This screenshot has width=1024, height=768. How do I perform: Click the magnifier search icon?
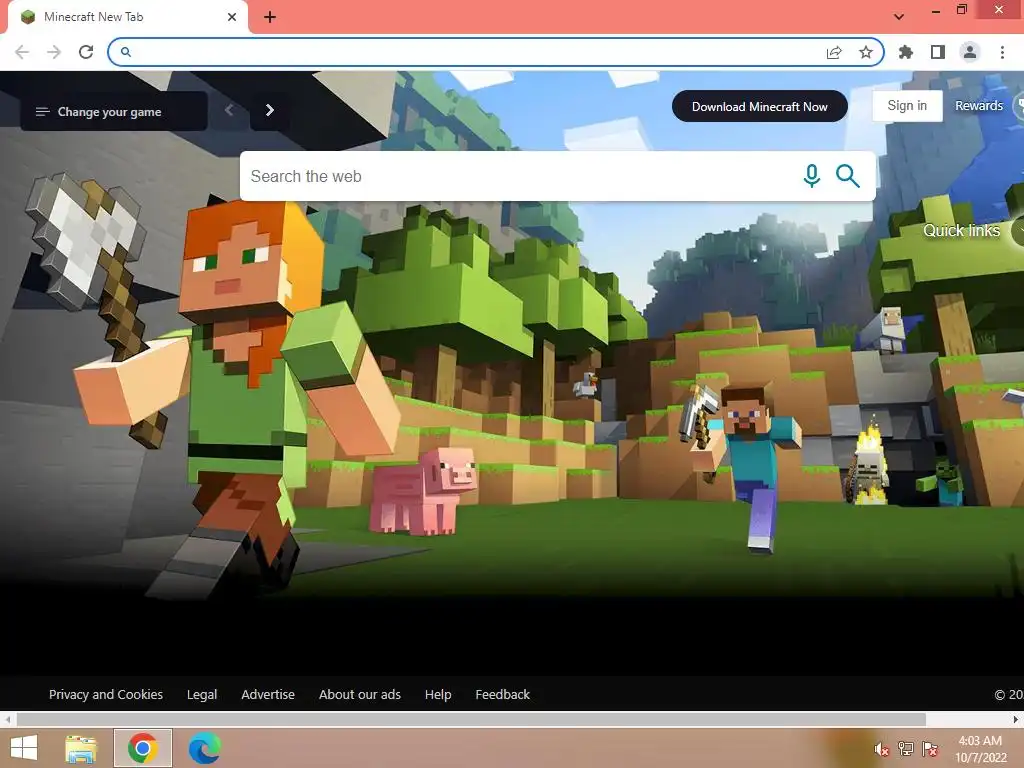[x=848, y=176]
